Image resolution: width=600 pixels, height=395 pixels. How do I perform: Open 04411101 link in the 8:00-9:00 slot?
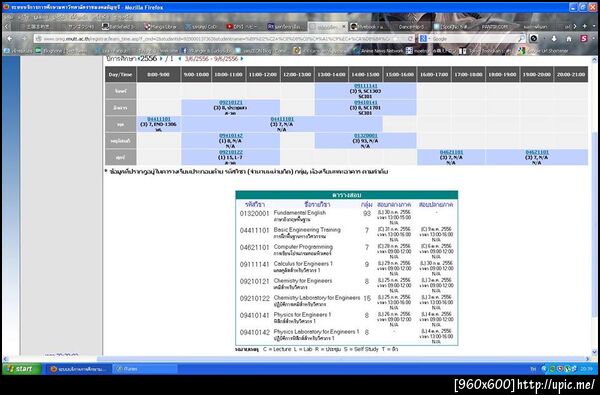click(159, 119)
